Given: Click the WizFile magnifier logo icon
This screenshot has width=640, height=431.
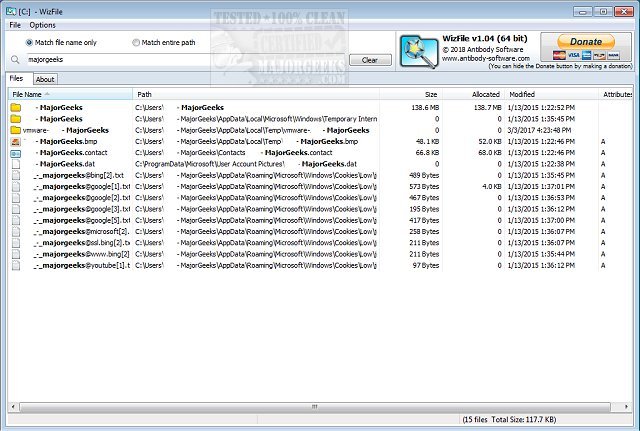Looking at the screenshot, I should click(x=419, y=52).
